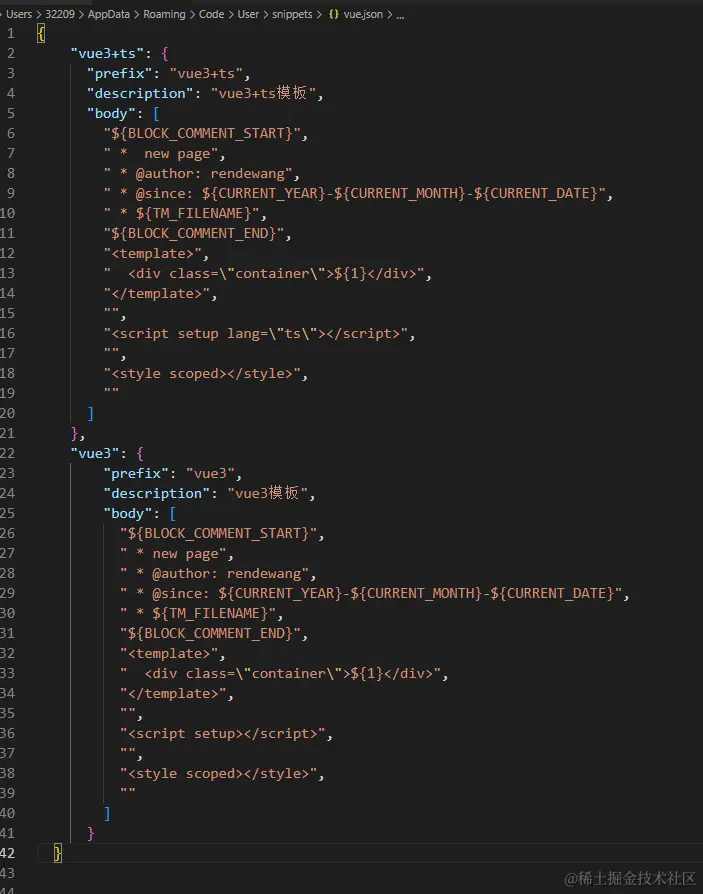Click the "vue3模板" description value

267,493
